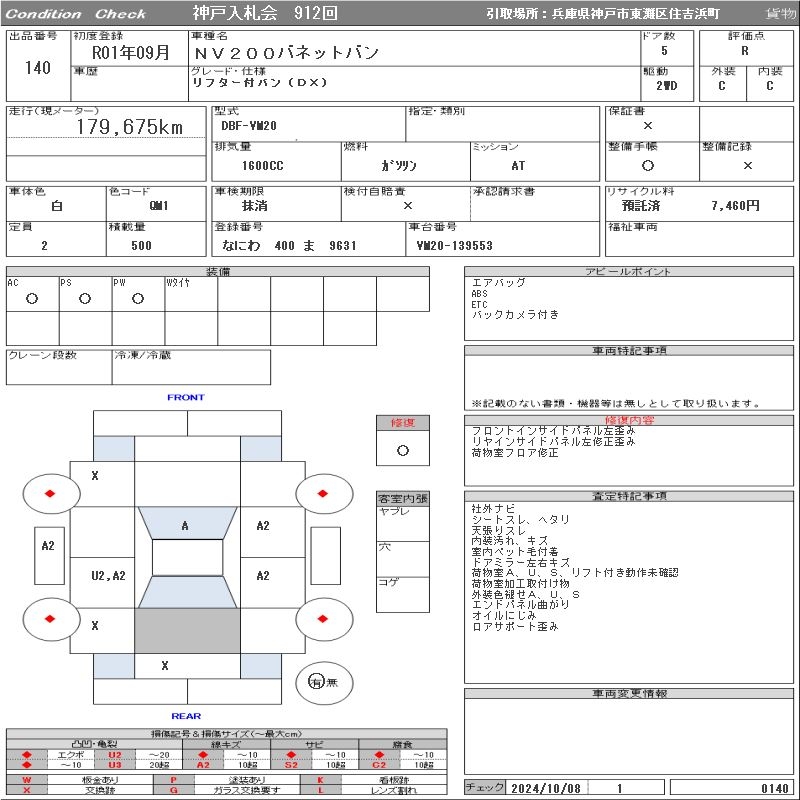Toggle the PW equipment circle
This screenshot has width=800, height=800.
pyautogui.click(x=138, y=298)
